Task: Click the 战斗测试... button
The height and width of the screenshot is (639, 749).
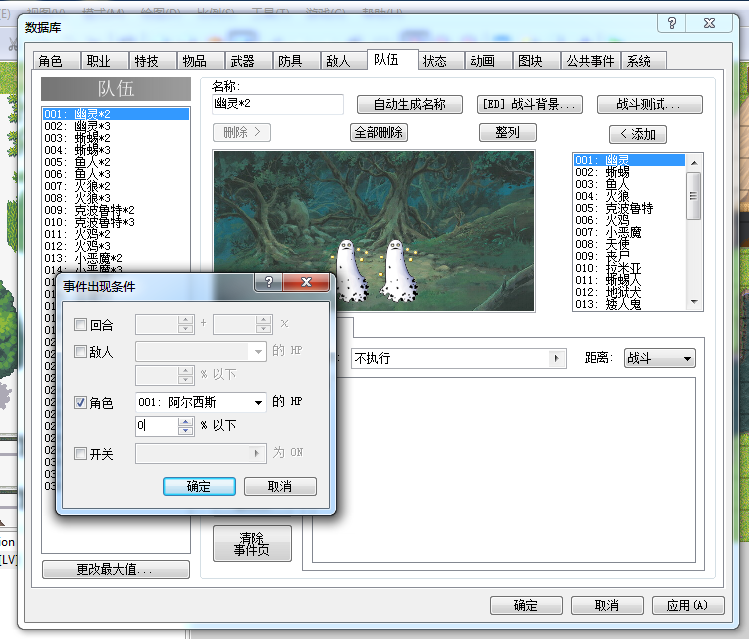Action: [x=650, y=104]
